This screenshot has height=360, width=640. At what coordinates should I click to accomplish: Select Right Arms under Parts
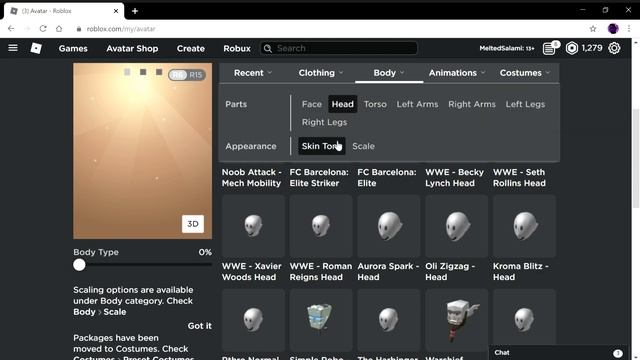point(472,104)
